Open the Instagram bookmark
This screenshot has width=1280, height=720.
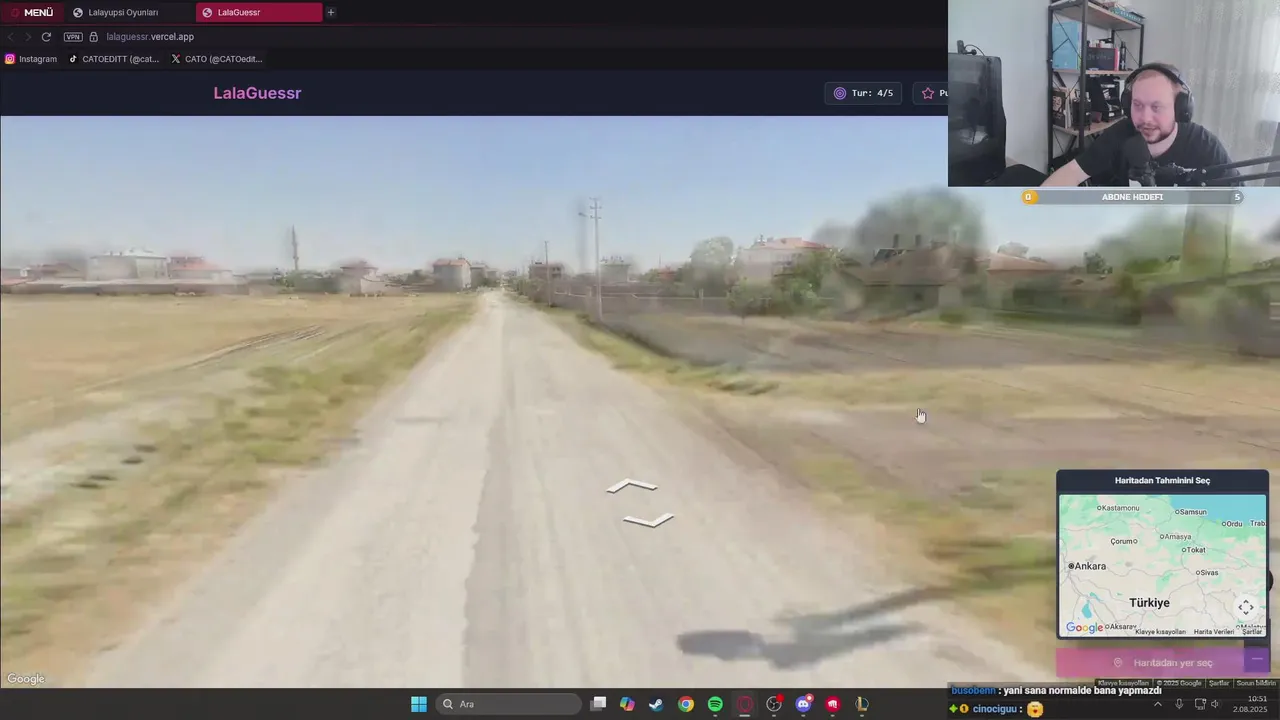(31, 59)
